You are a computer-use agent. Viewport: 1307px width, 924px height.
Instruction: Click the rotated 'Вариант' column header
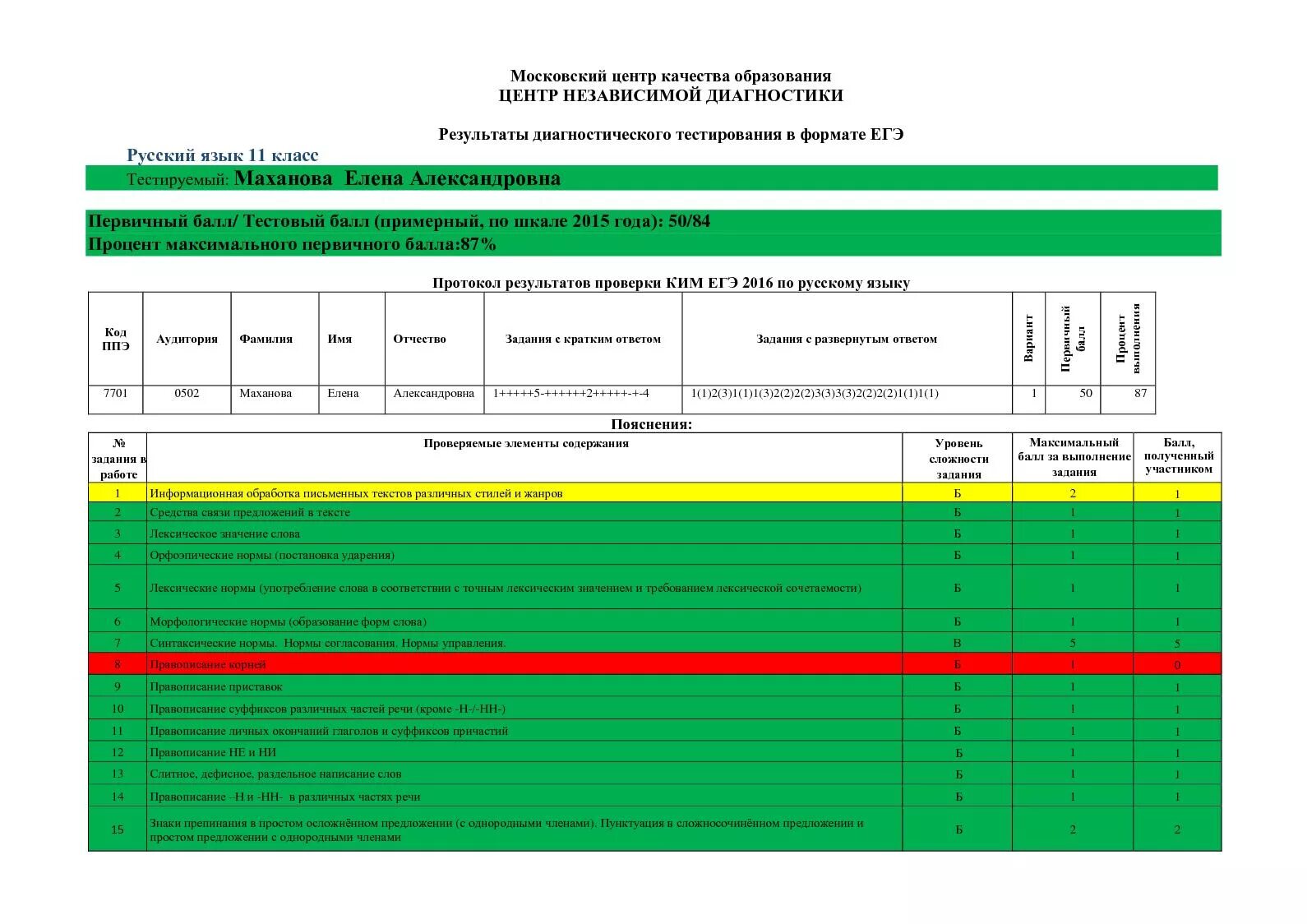tap(1029, 339)
